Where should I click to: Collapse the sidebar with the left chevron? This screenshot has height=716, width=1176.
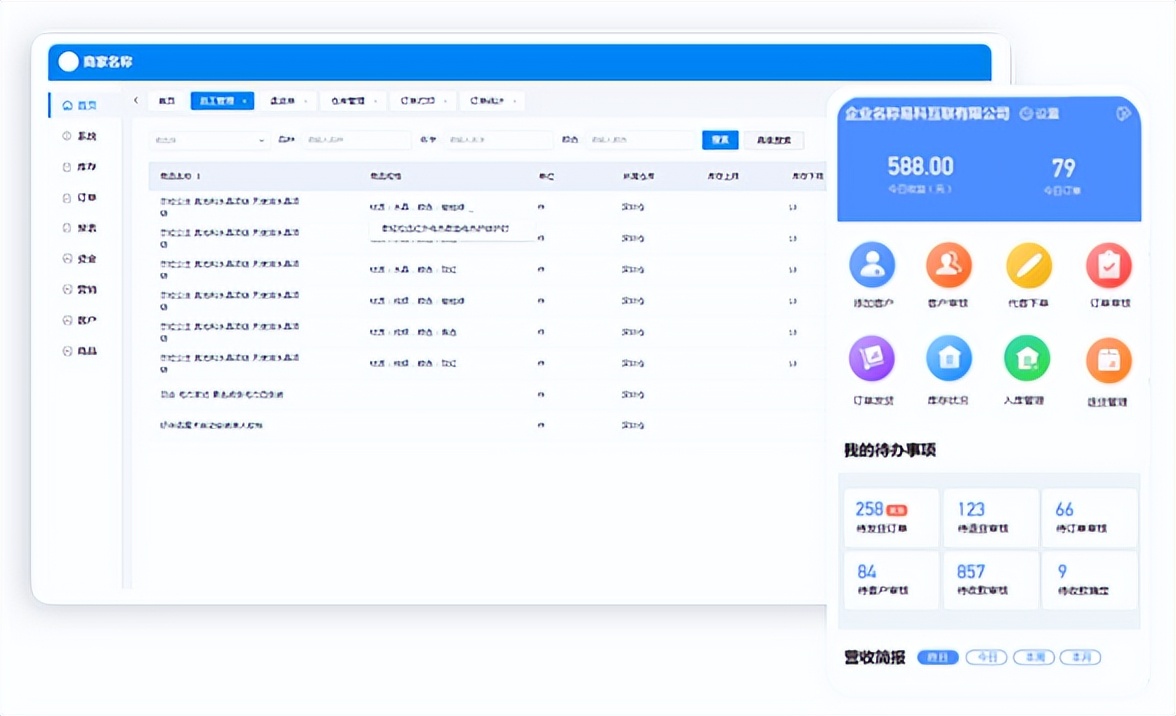(x=136, y=101)
